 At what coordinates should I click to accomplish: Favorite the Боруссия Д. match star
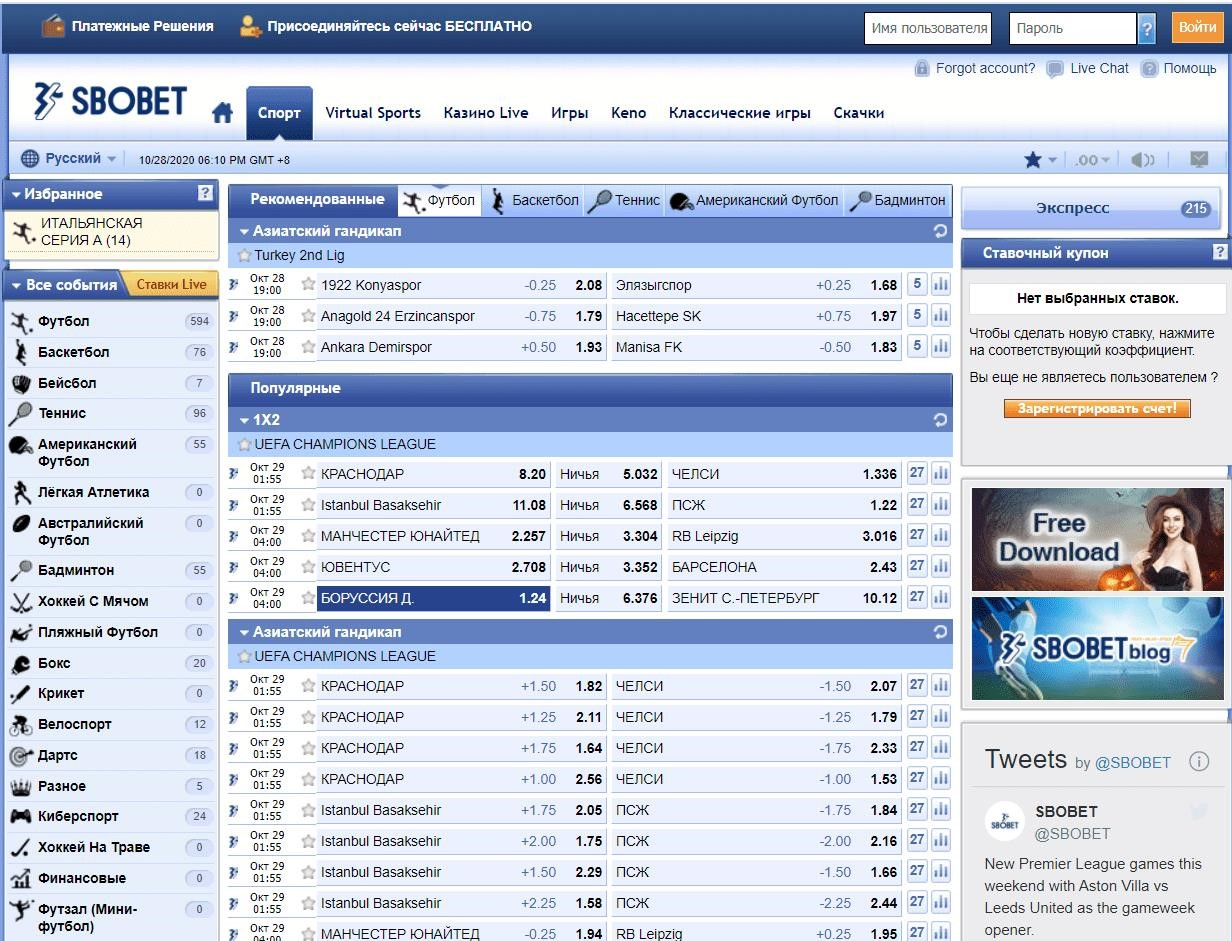308,598
